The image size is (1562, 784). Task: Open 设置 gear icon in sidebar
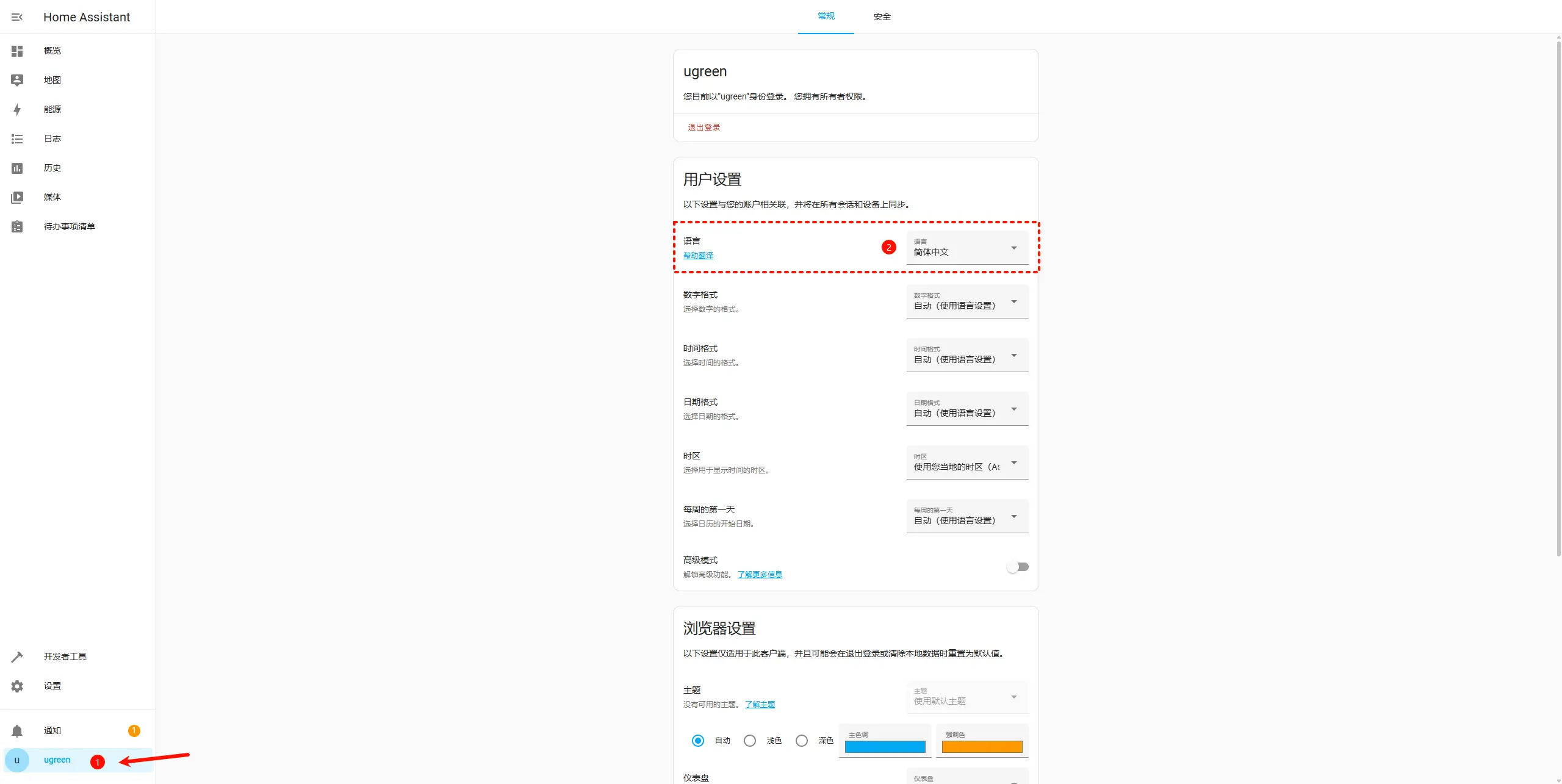(x=17, y=686)
